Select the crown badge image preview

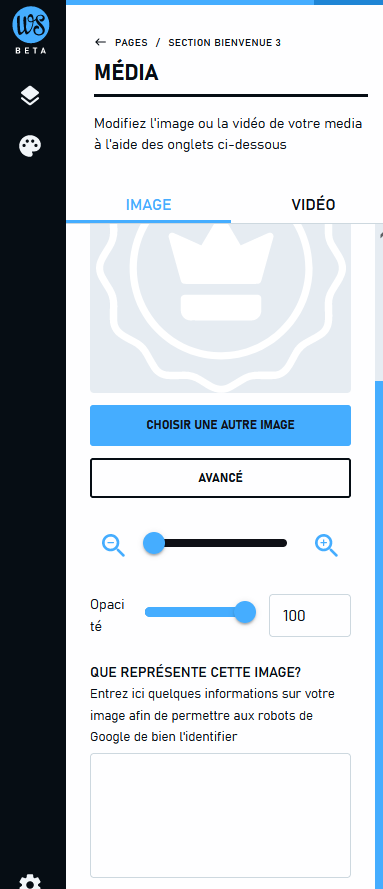[220, 308]
